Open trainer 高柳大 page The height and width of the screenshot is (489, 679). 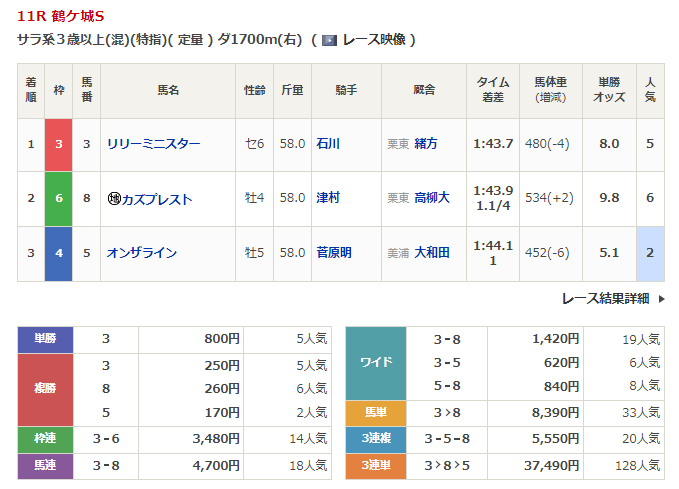tap(432, 198)
